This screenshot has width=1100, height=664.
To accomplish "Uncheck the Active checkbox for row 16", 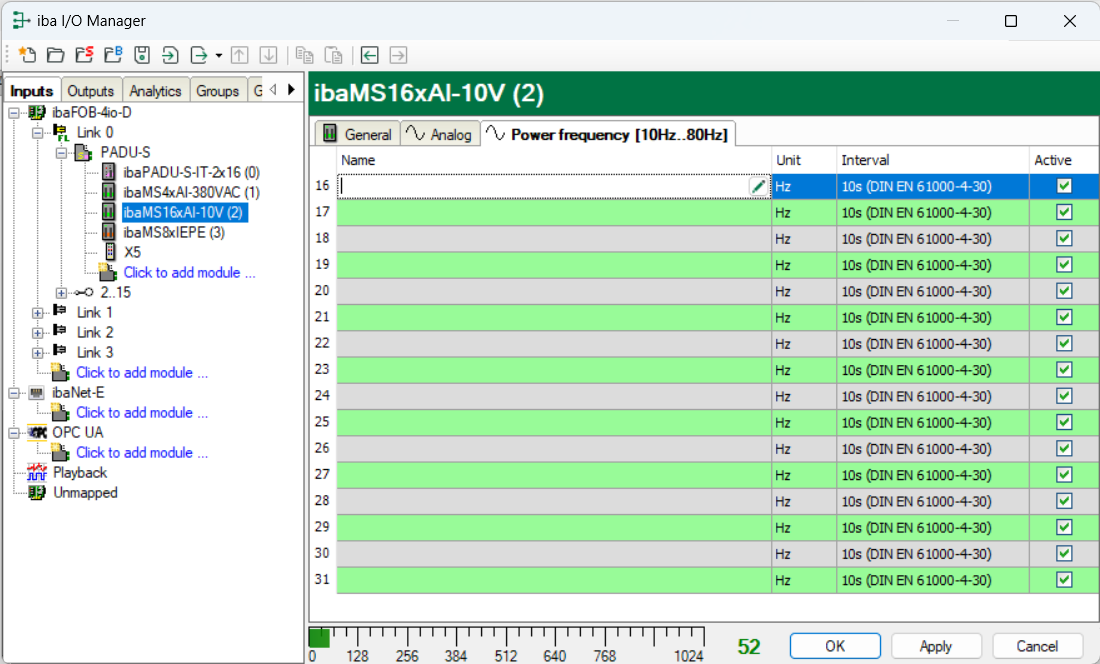I will (1064, 186).
